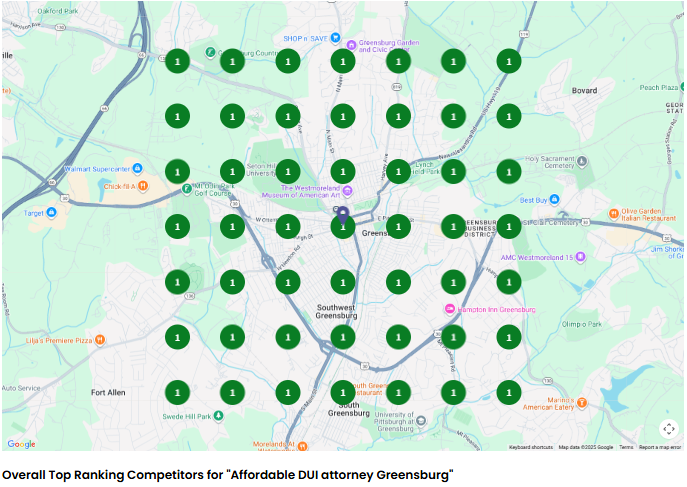
Task: Select the Walmart Supercenter map marker
Action: coord(138,168)
